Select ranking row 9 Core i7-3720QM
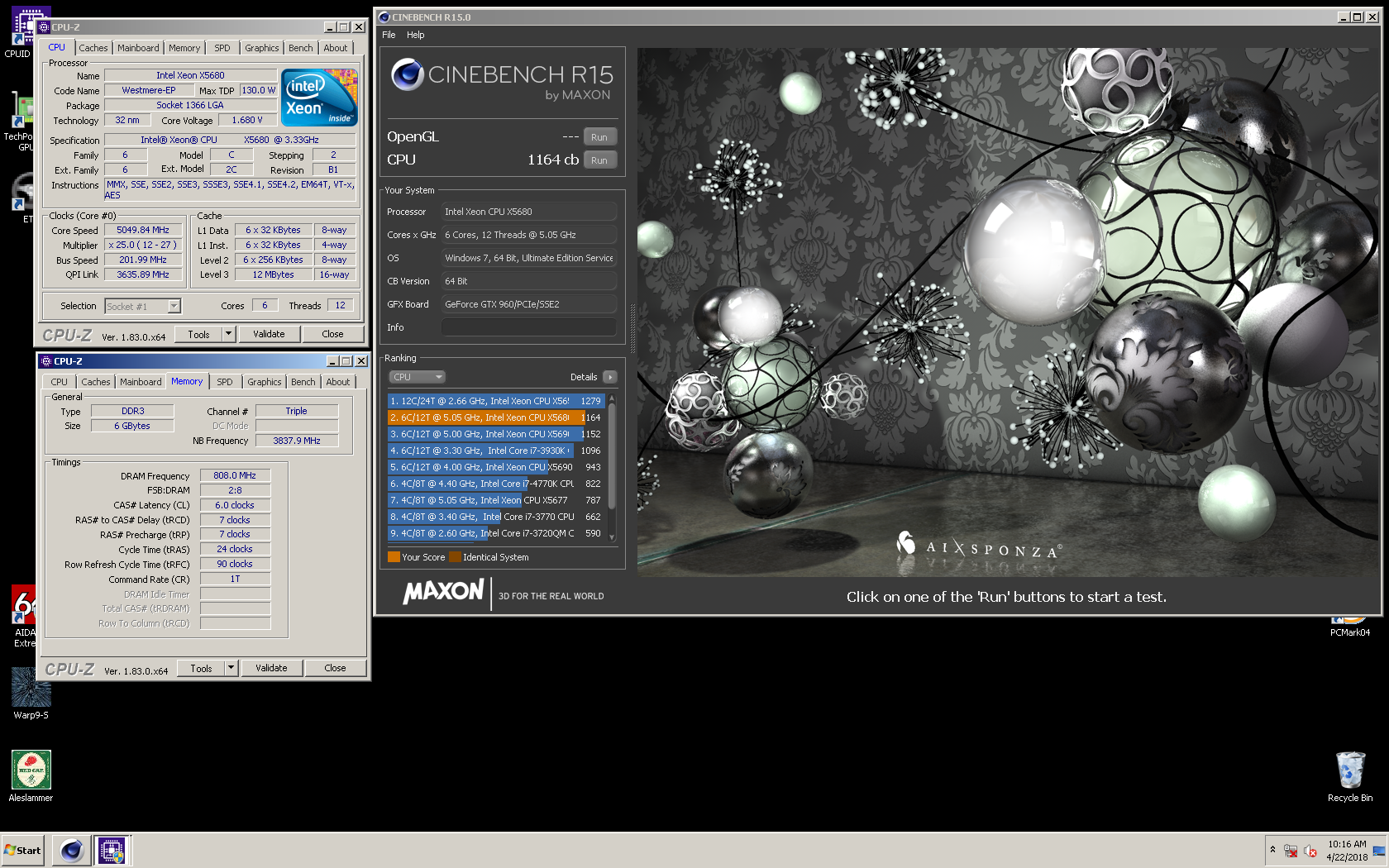 click(x=496, y=533)
